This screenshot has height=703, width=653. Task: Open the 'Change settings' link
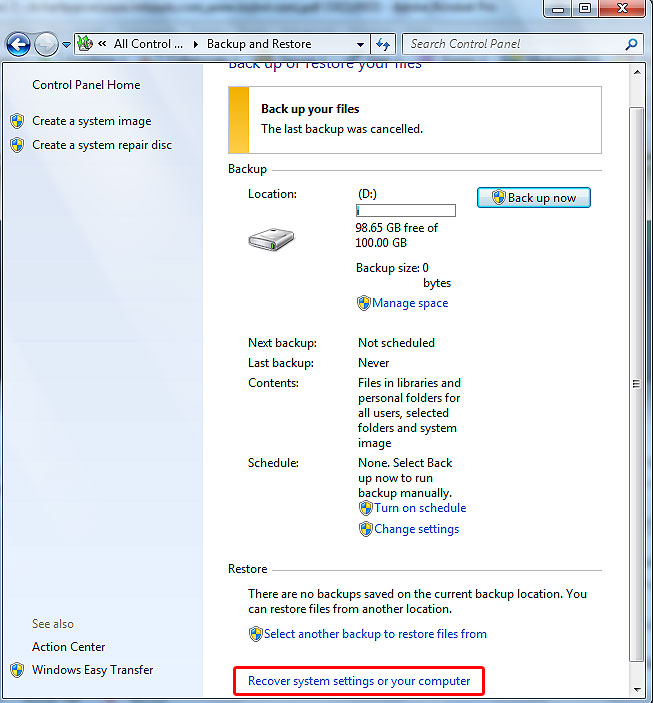click(416, 529)
